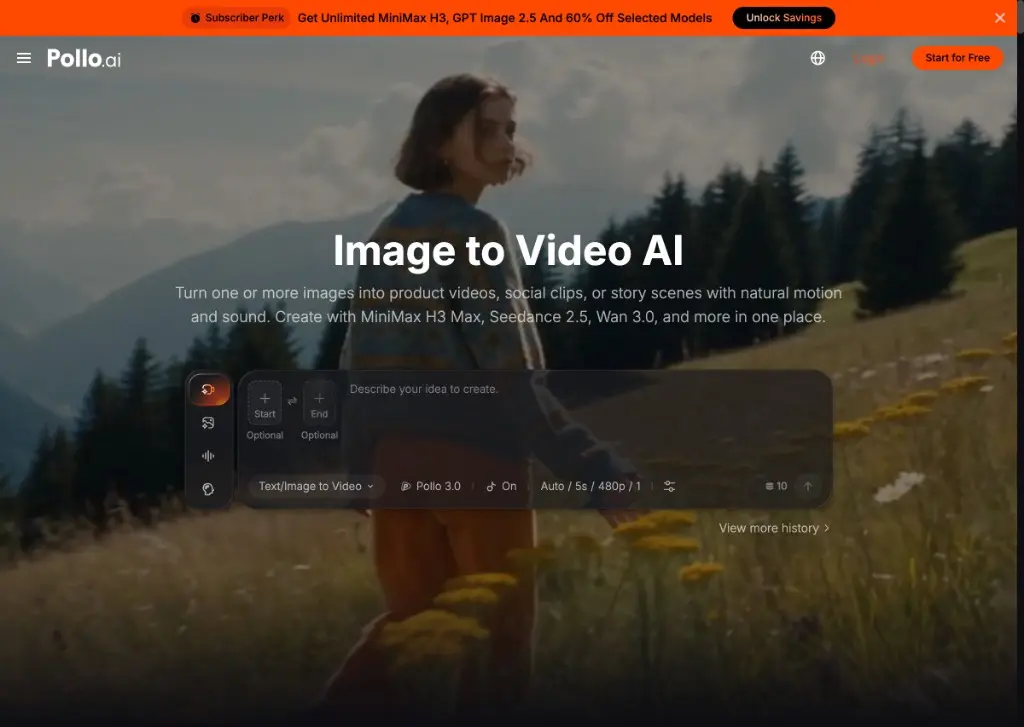Screen dimensions: 1024x727
Task: Open the hamburger navigation menu
Action: point(24,58)
